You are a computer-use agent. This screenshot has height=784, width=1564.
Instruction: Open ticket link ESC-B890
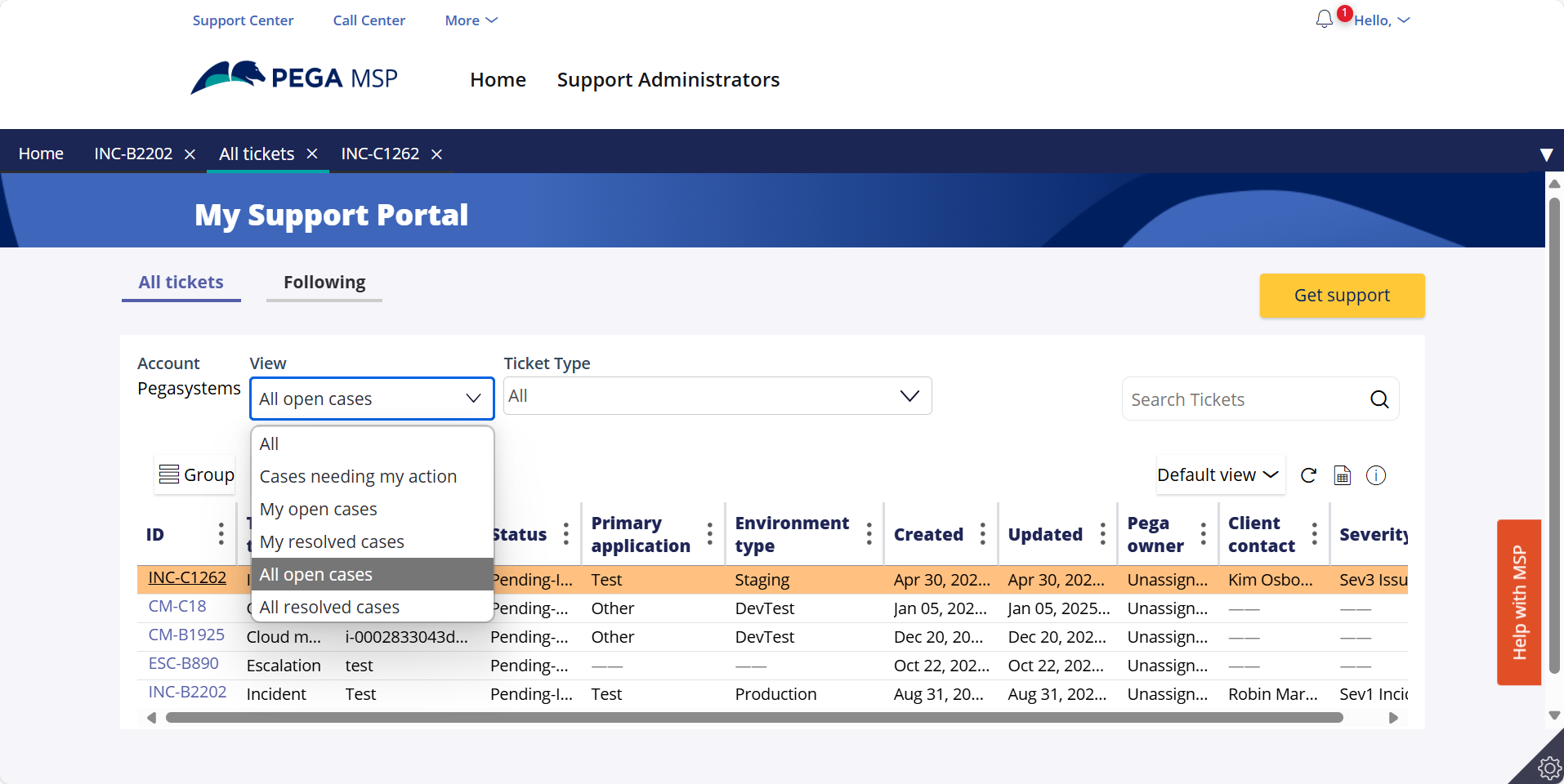[x=184, y=664]
